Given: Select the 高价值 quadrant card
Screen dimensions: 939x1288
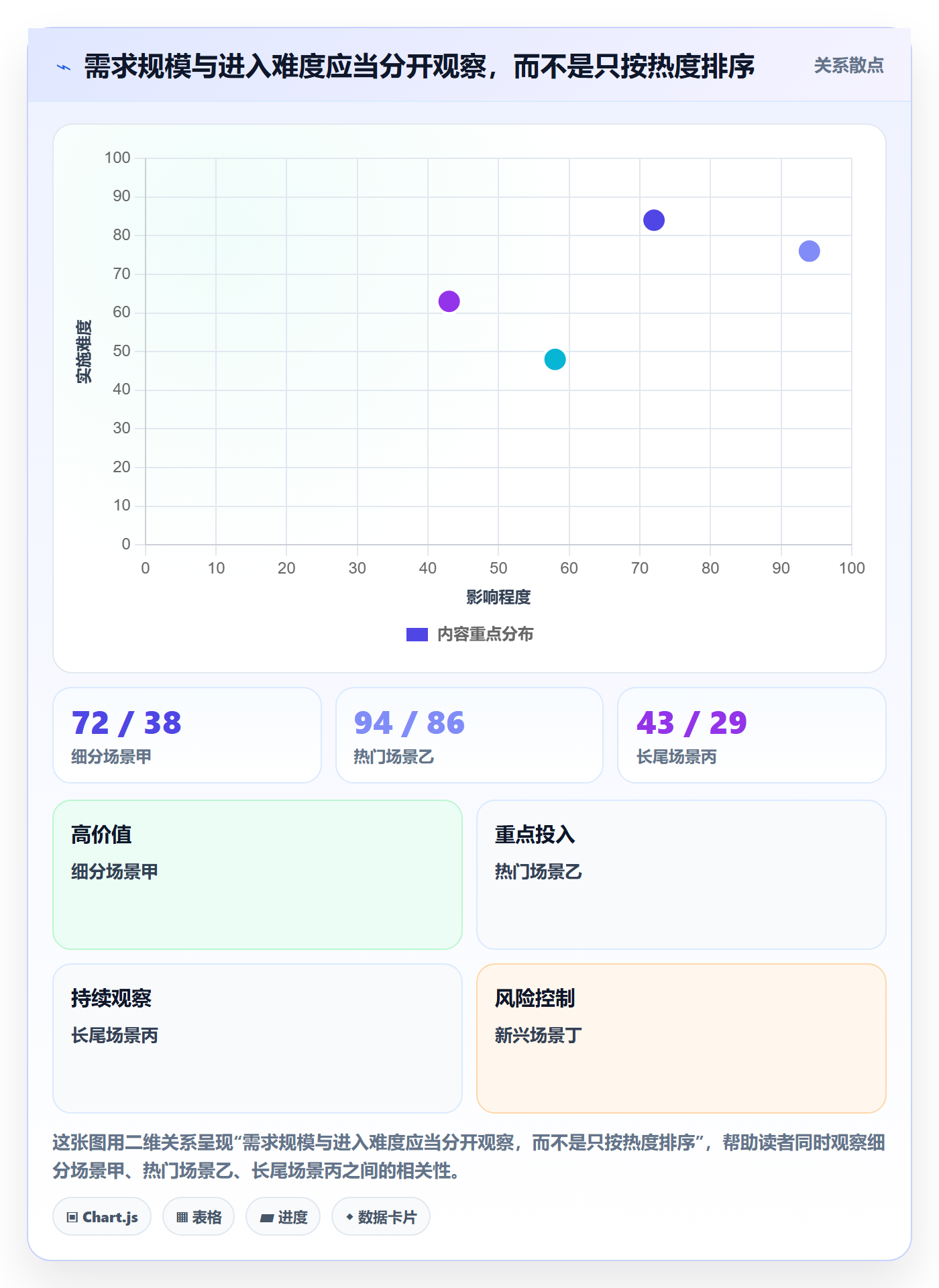Looking at the screenshot, I should coord(258,875).
